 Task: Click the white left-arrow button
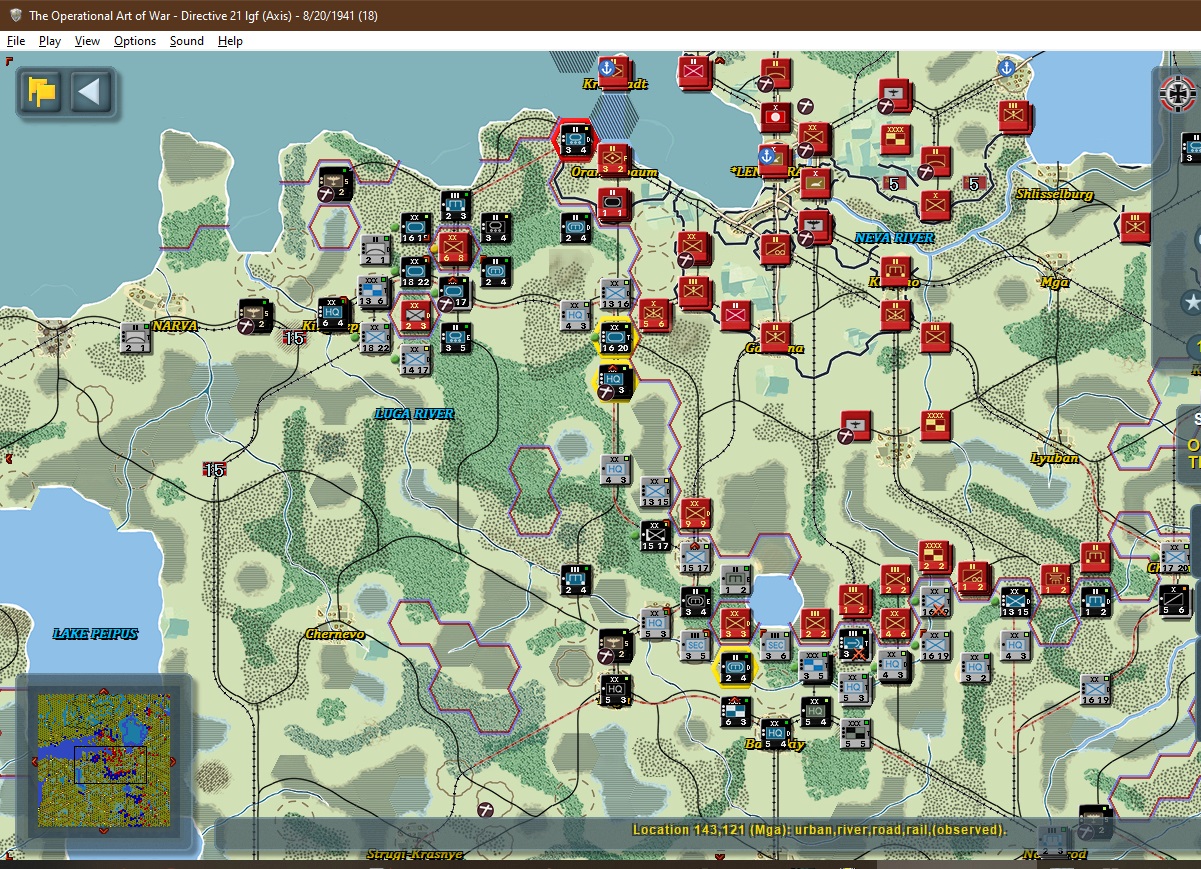tap(89, 93)
